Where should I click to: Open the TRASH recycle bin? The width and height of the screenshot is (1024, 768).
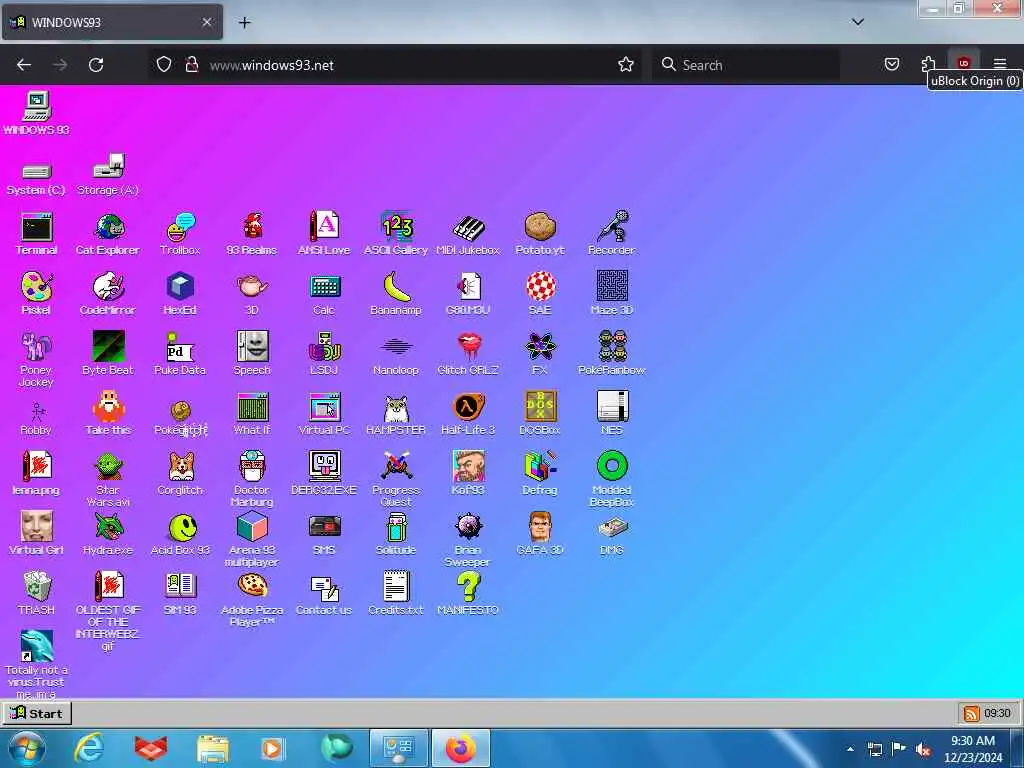[x=36, y=594]
